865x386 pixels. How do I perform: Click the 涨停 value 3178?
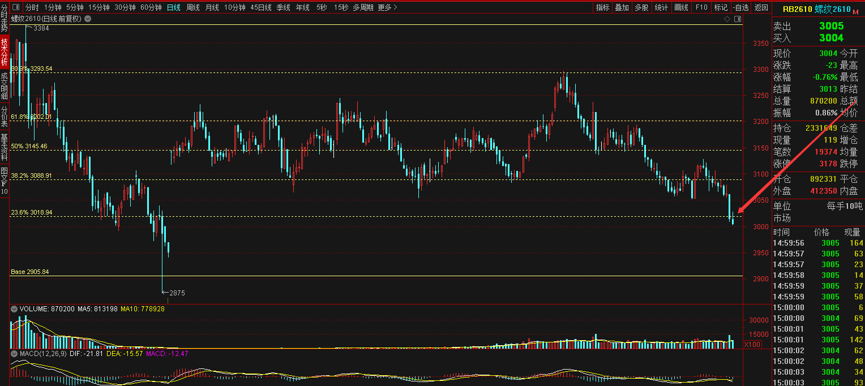tap(829, 164)
